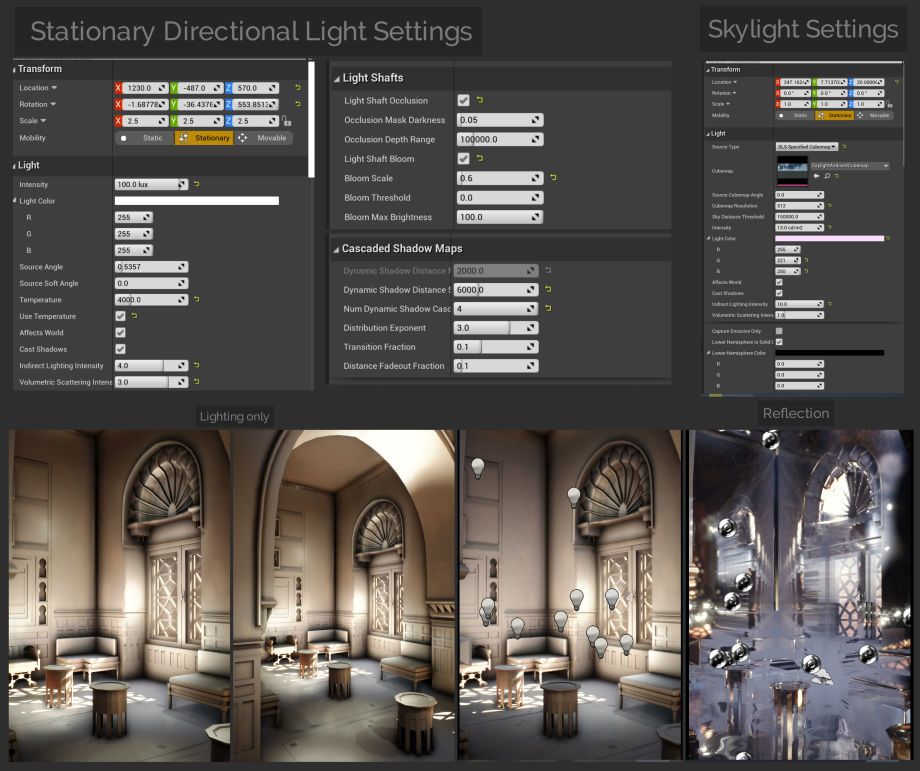Open directional Light Color white swatch
Screen dimensions: 920x771
197,201
